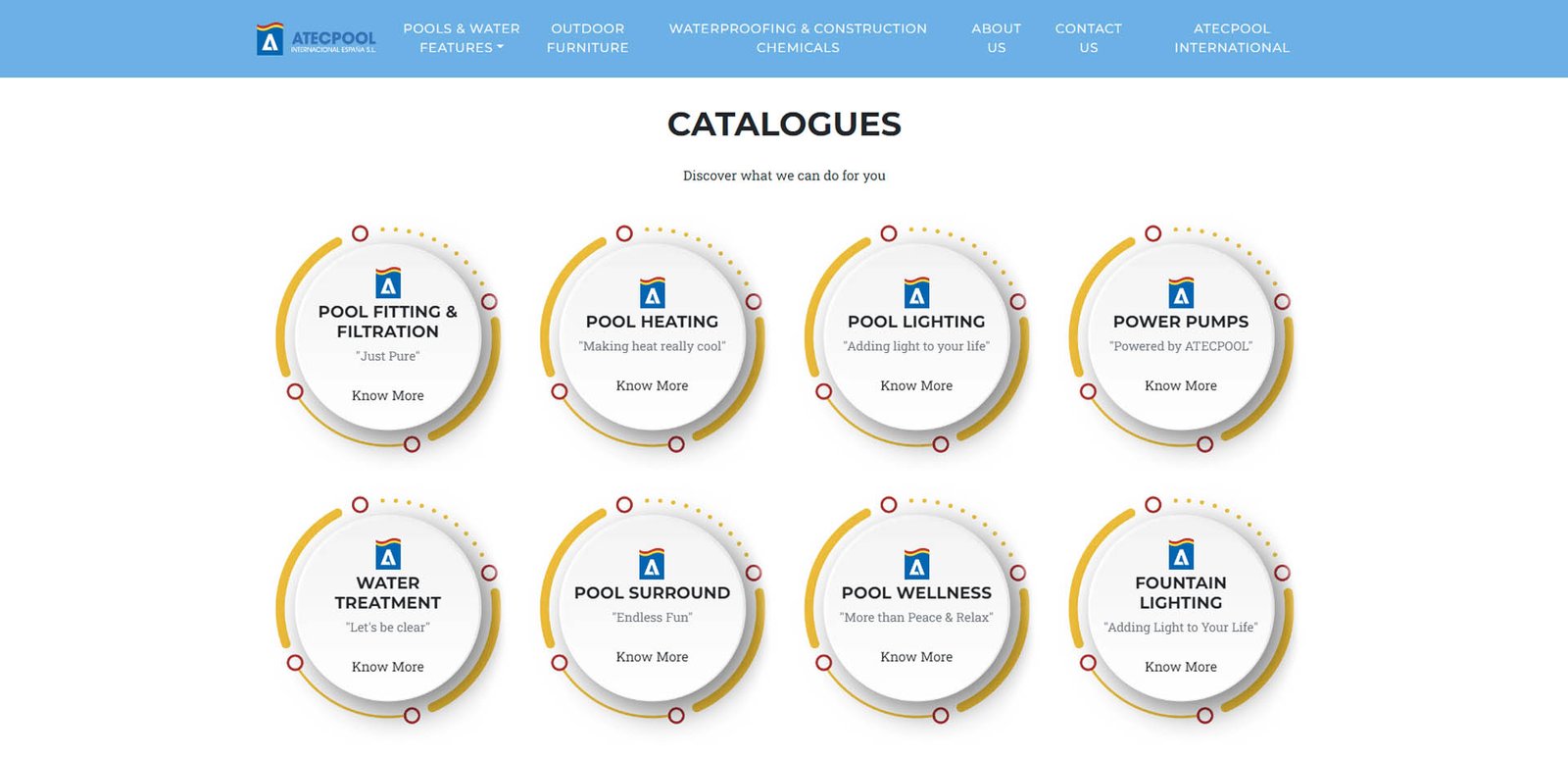
Task: Select the Pool Heating catalogue title
Action: pyautogui.click(x=652, y=322)
